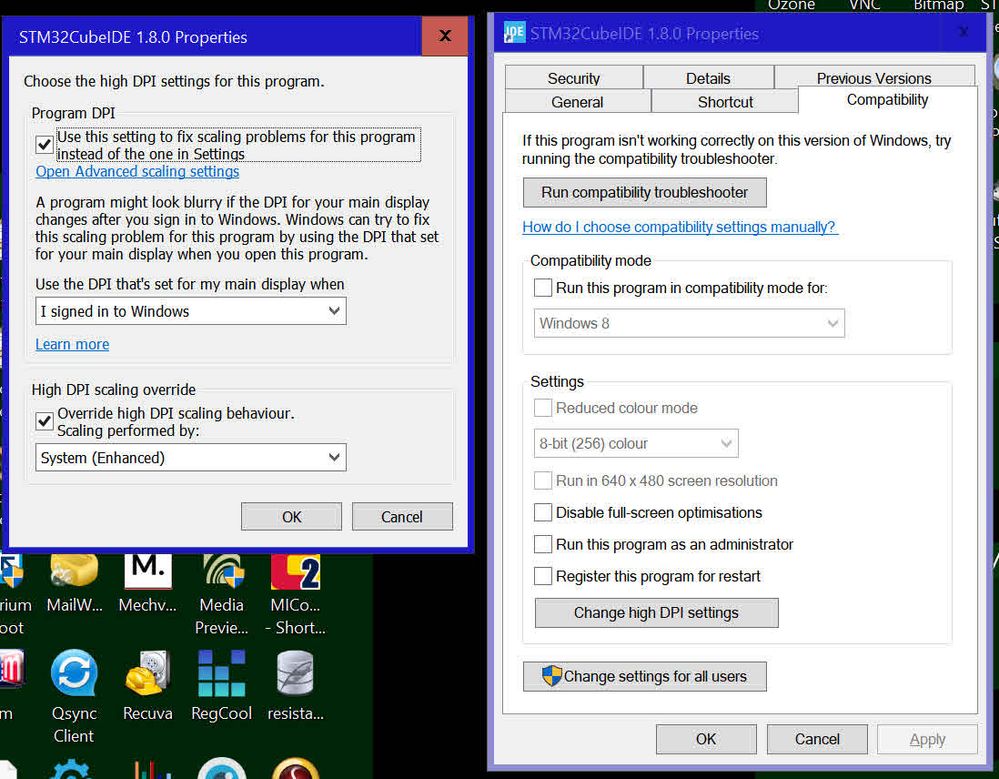Click Apply in the Compatibility properties window
The width and height of the screenshot is (999, 779).
click(927, 739)
